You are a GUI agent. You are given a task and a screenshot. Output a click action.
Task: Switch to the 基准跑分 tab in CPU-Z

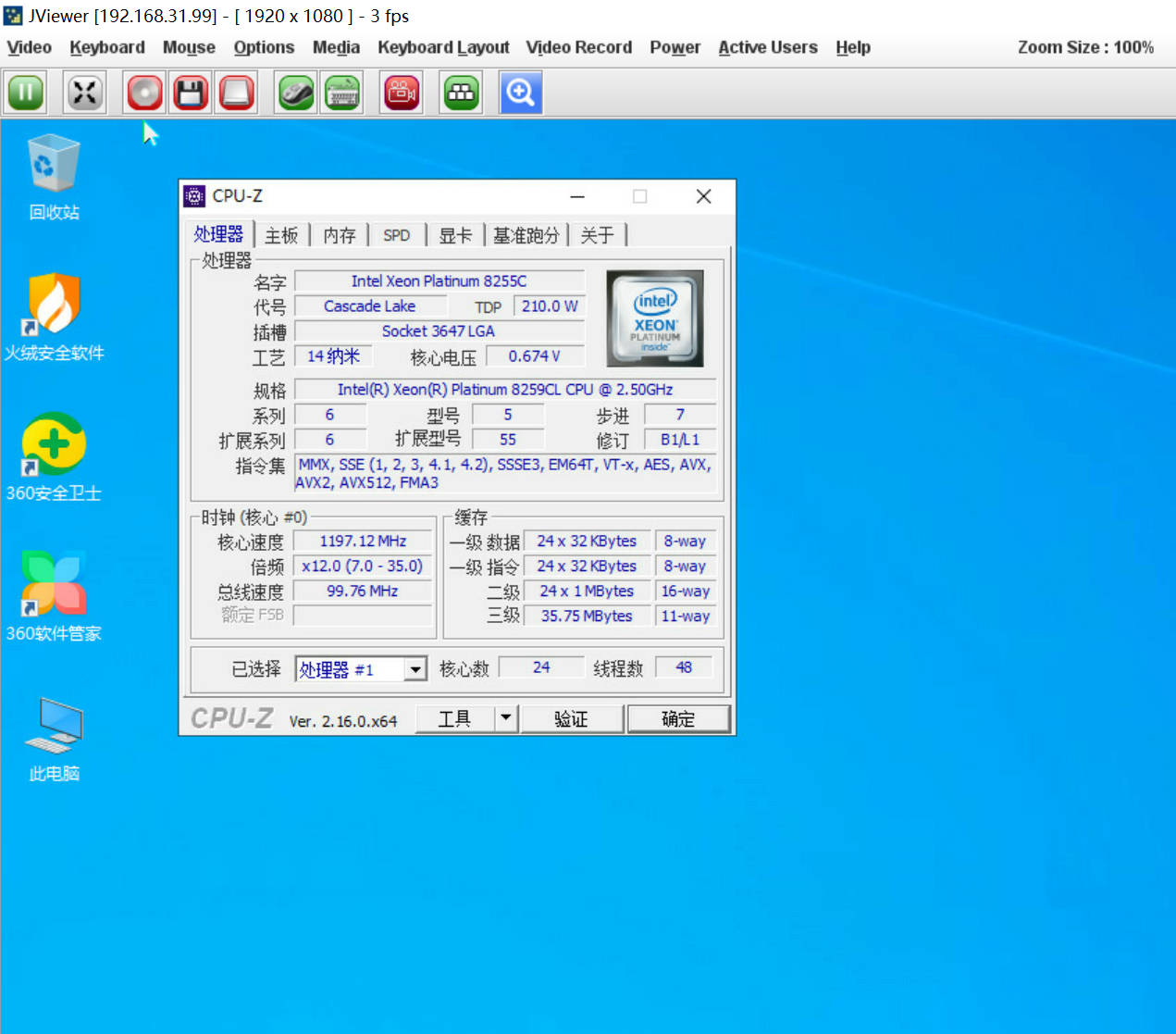coord(526,235)
